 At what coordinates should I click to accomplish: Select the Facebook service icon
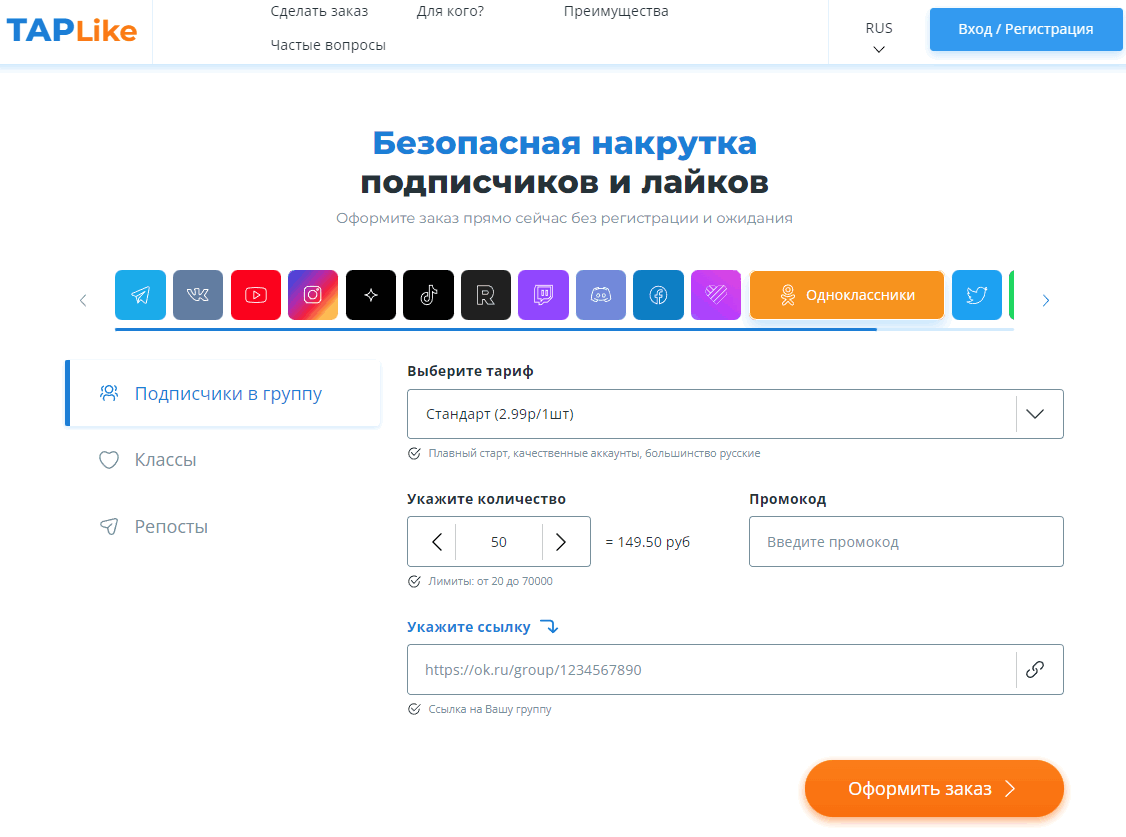point(659,295)
